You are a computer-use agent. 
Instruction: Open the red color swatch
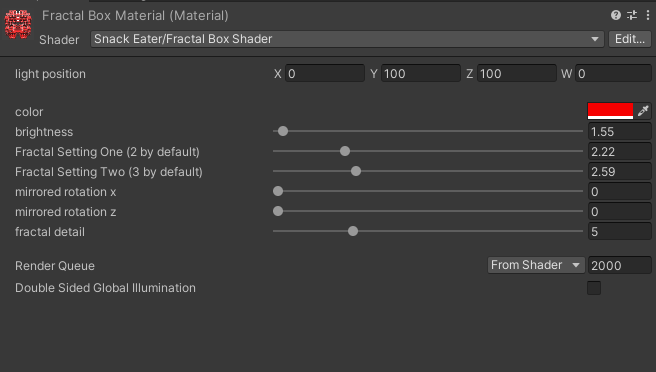point(610,111)
